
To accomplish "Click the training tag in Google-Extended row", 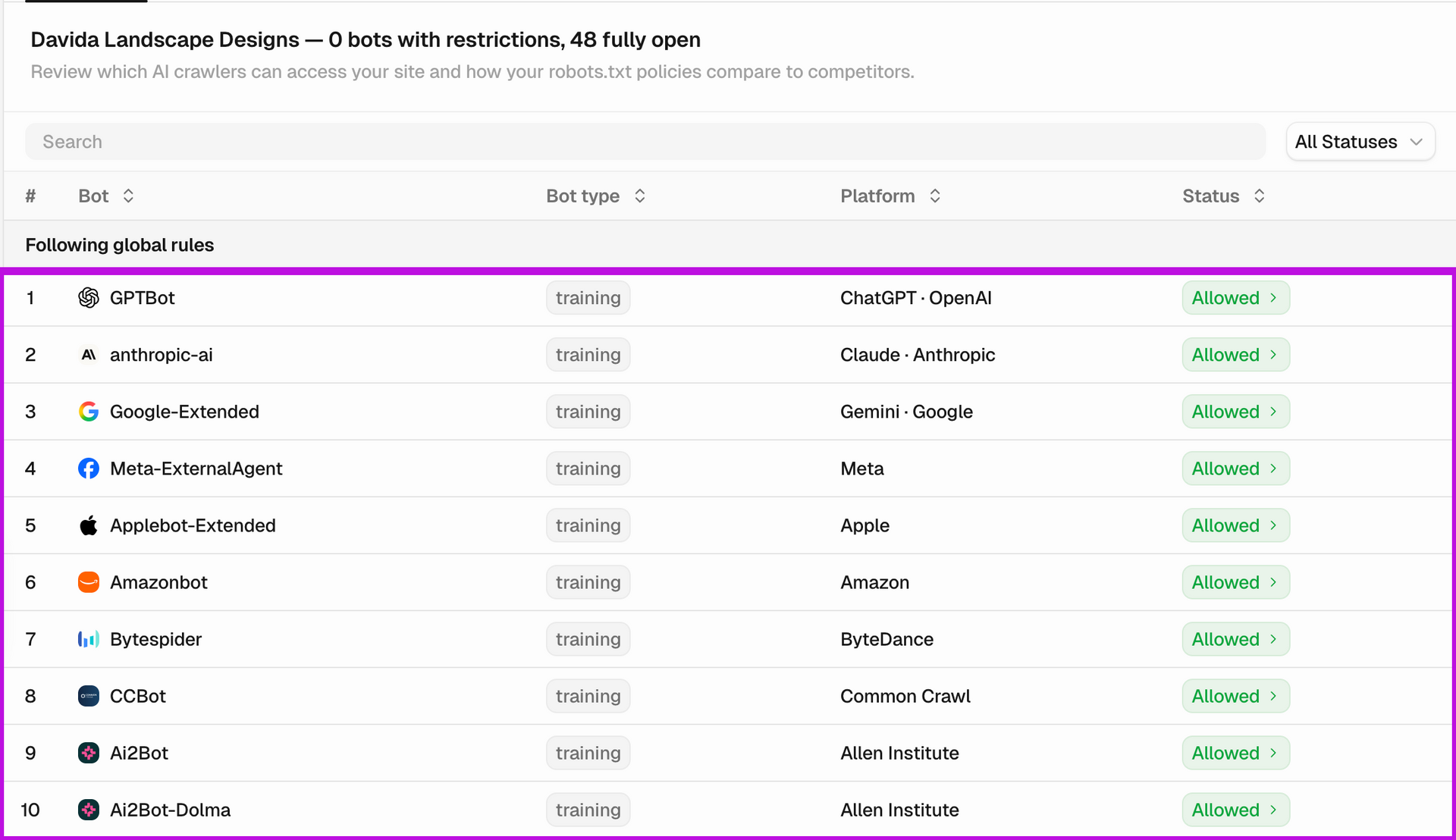I will click(588, 412).
